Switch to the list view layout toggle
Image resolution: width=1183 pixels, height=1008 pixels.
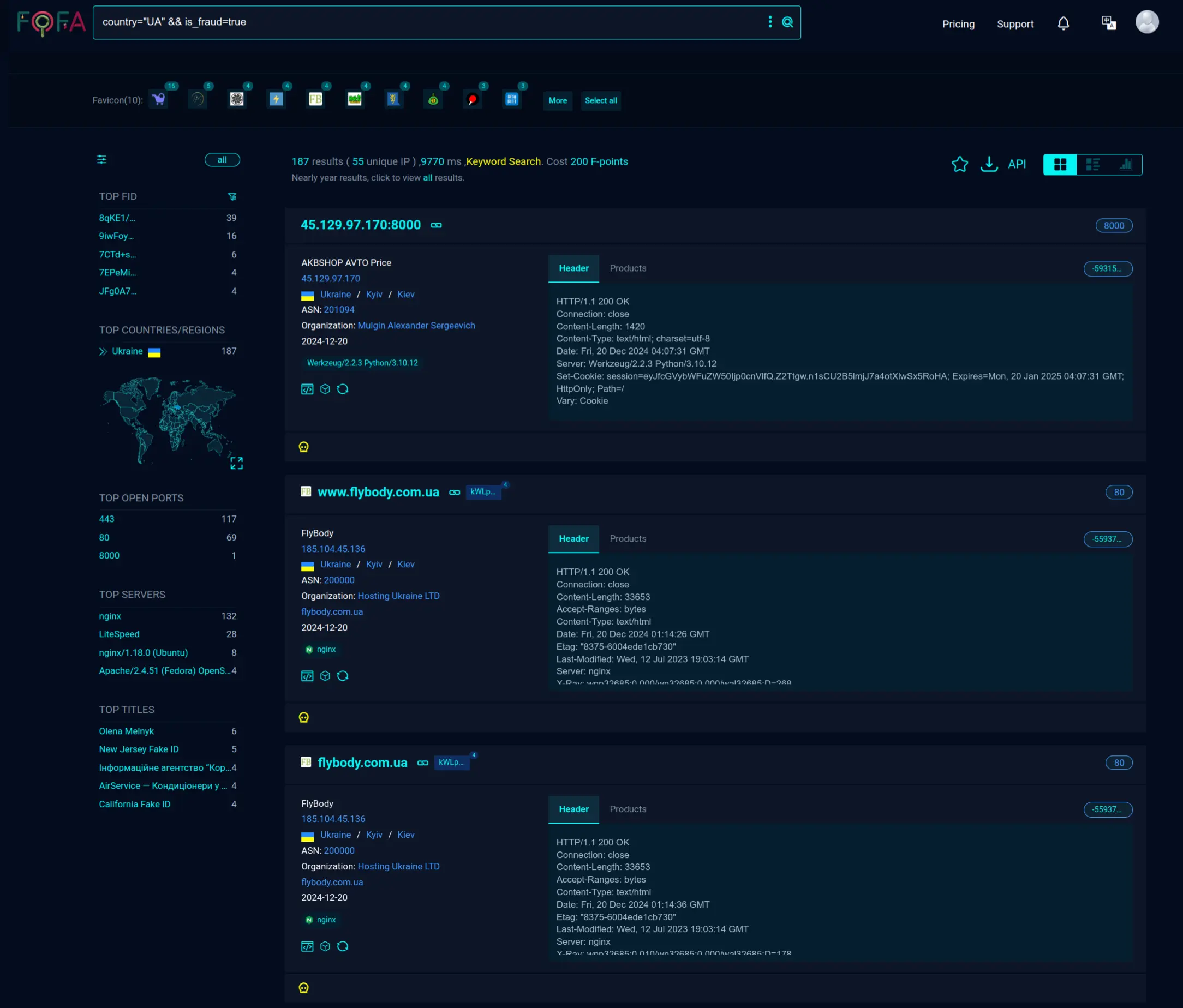1093,164
